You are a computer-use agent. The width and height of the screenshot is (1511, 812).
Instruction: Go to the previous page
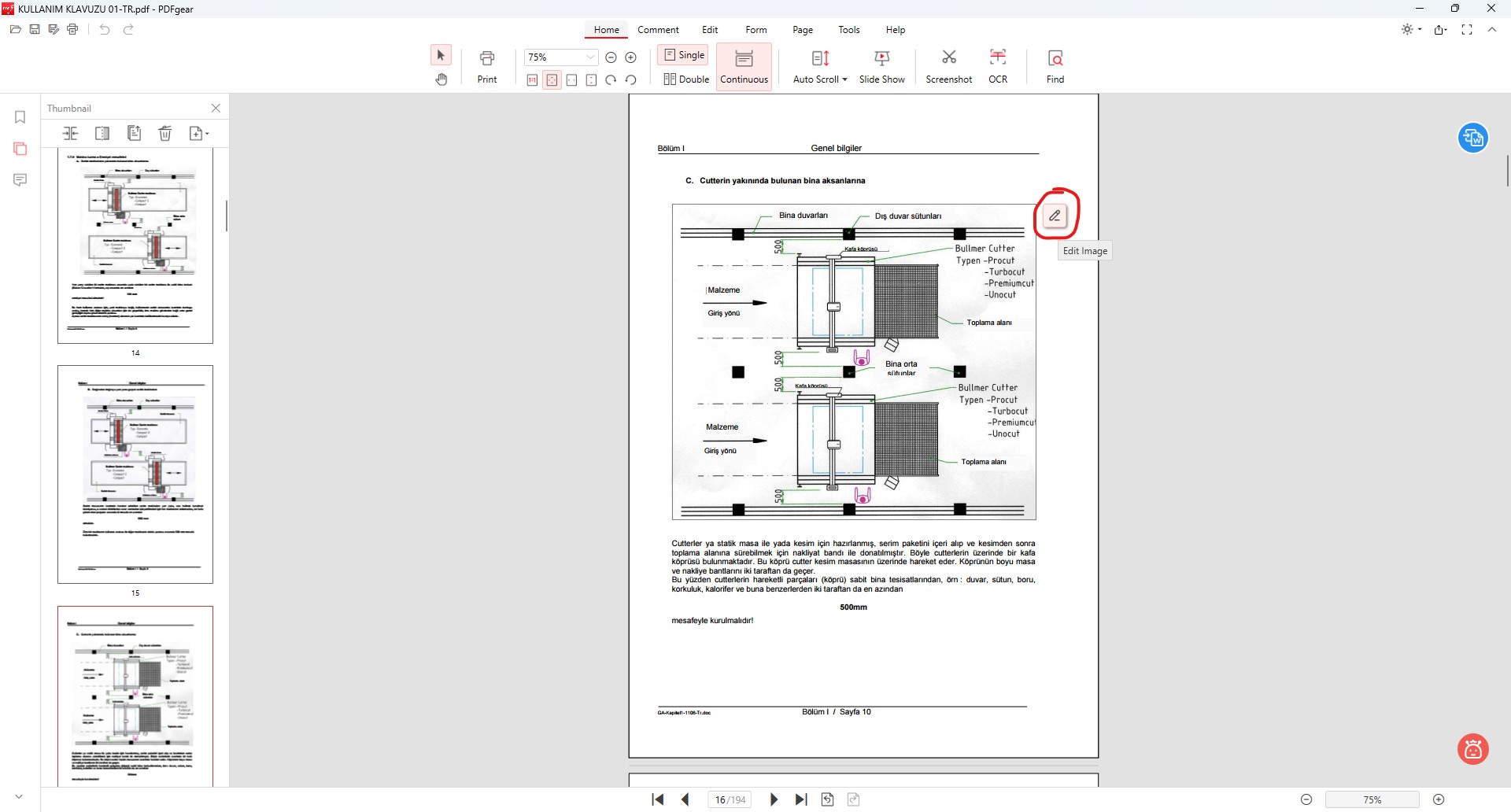pyautogui.click(x=685, y=799)
